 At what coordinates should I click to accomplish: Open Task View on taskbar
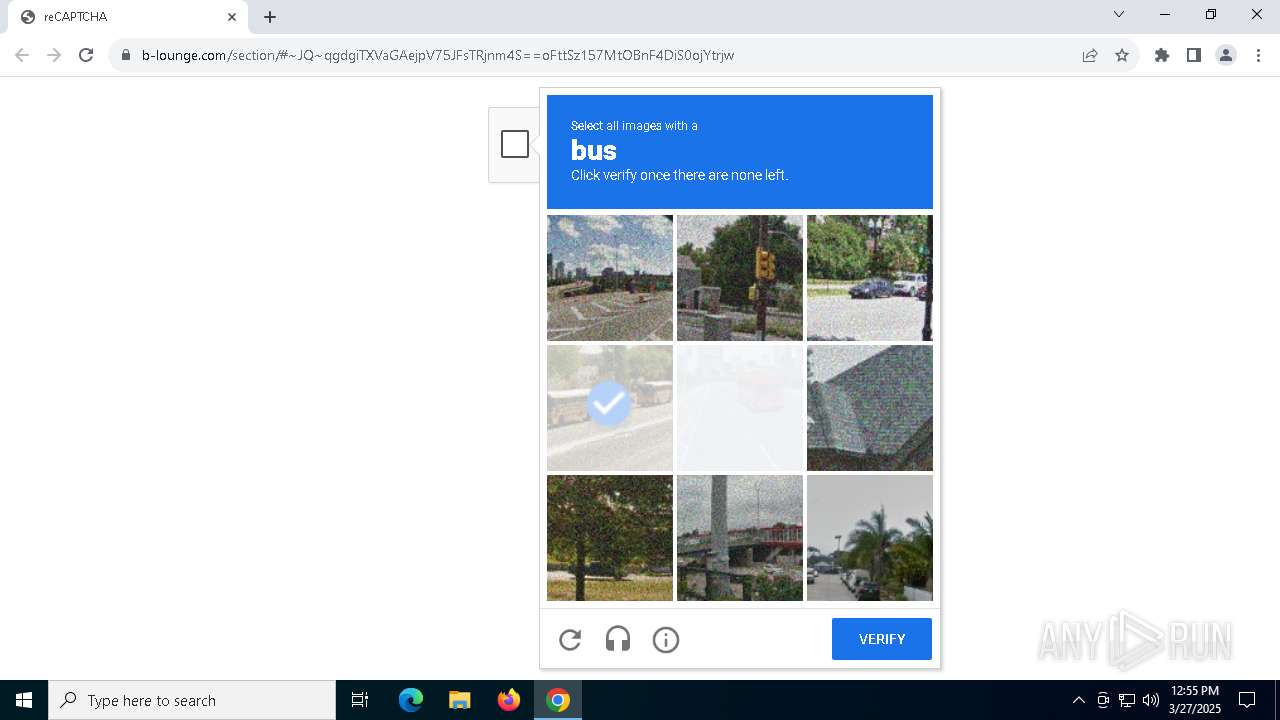[360, 700]
